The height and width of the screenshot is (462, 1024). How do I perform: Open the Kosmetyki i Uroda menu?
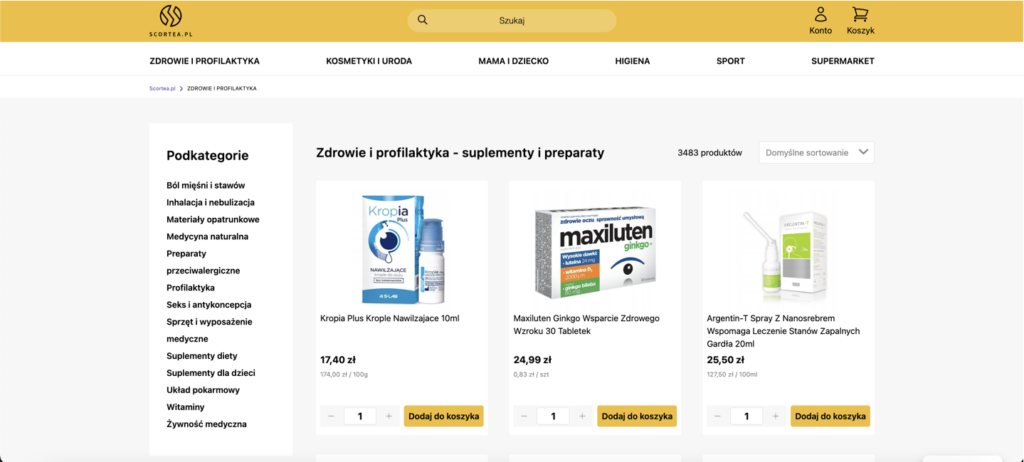pos(369,61)
